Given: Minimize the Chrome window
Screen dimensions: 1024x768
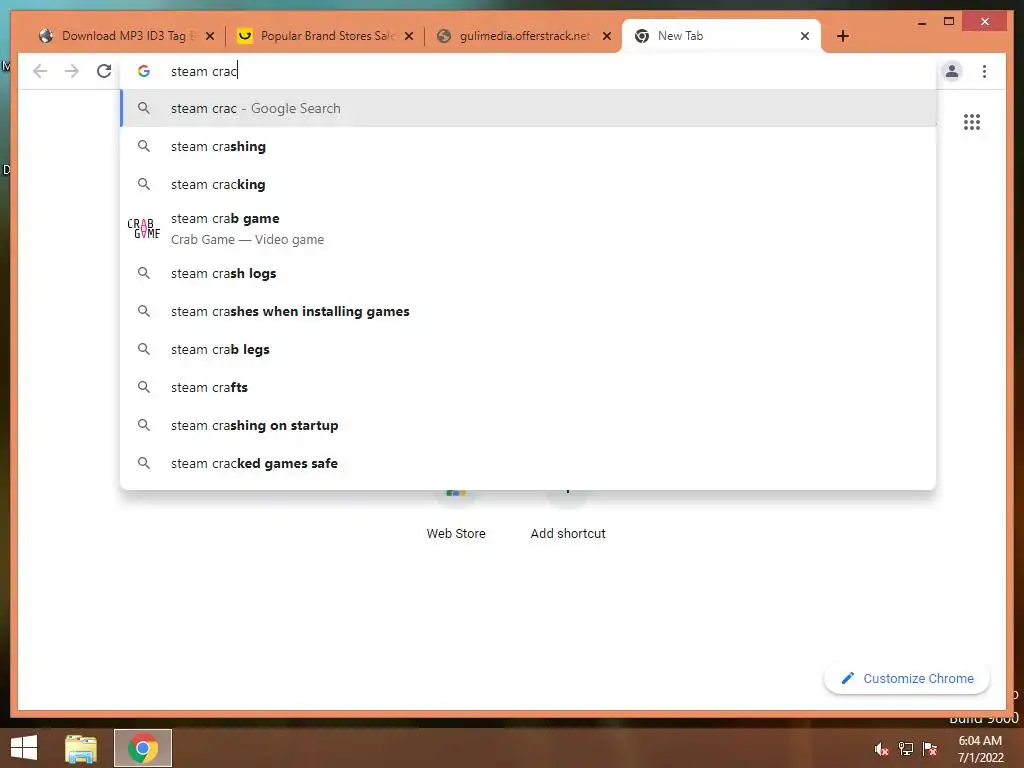Looking at the screenshot, I should tap(921, 22).
